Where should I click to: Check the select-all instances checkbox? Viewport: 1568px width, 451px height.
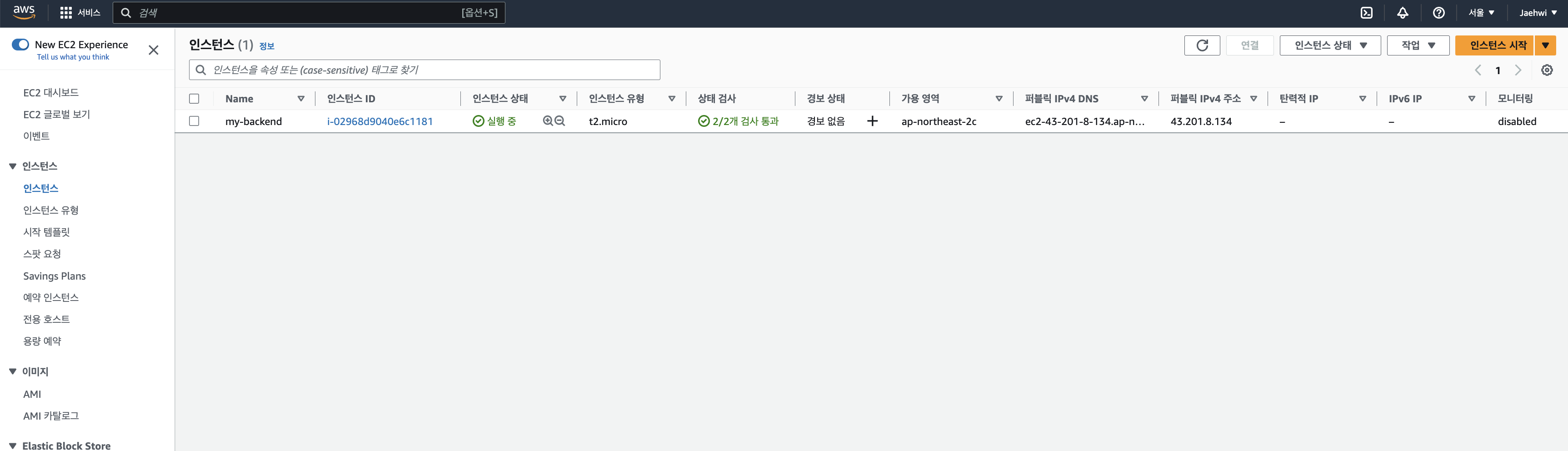pos(194,99)
